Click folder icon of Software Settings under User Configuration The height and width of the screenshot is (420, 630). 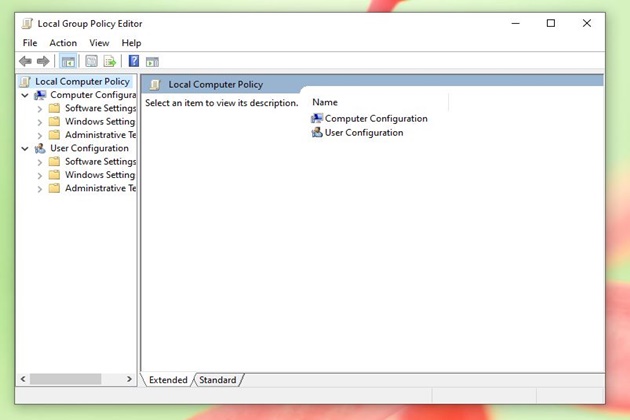(x=54, y=162)
